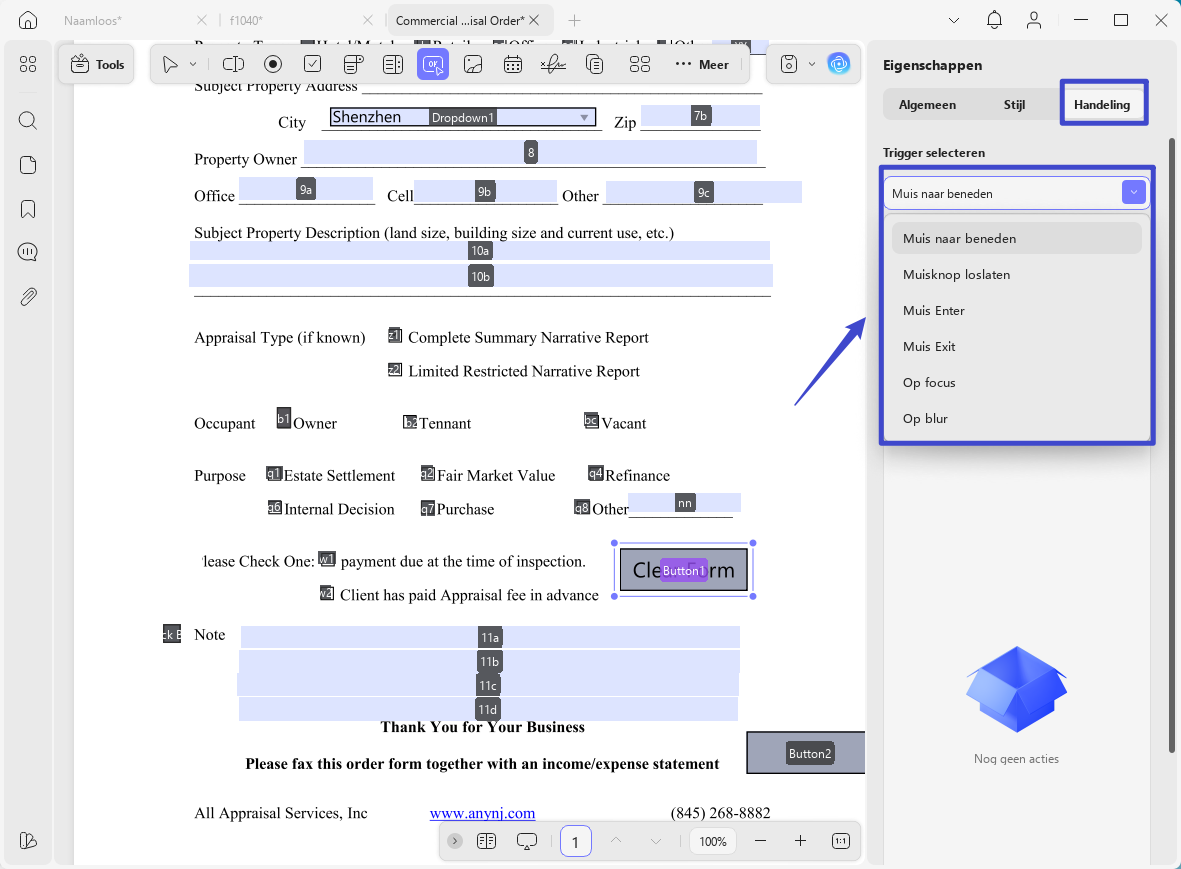1181x869 pixels.
Task: Switch to the f1040* tab
Action: 246,20
